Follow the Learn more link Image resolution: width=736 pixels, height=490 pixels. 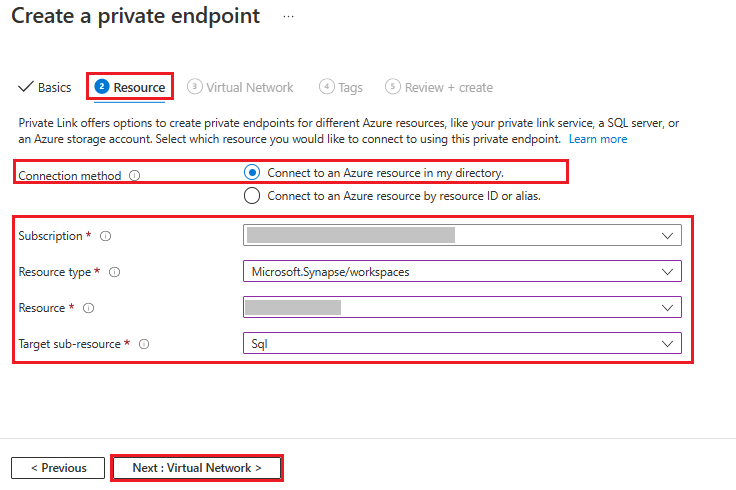(x=598, y=139)
